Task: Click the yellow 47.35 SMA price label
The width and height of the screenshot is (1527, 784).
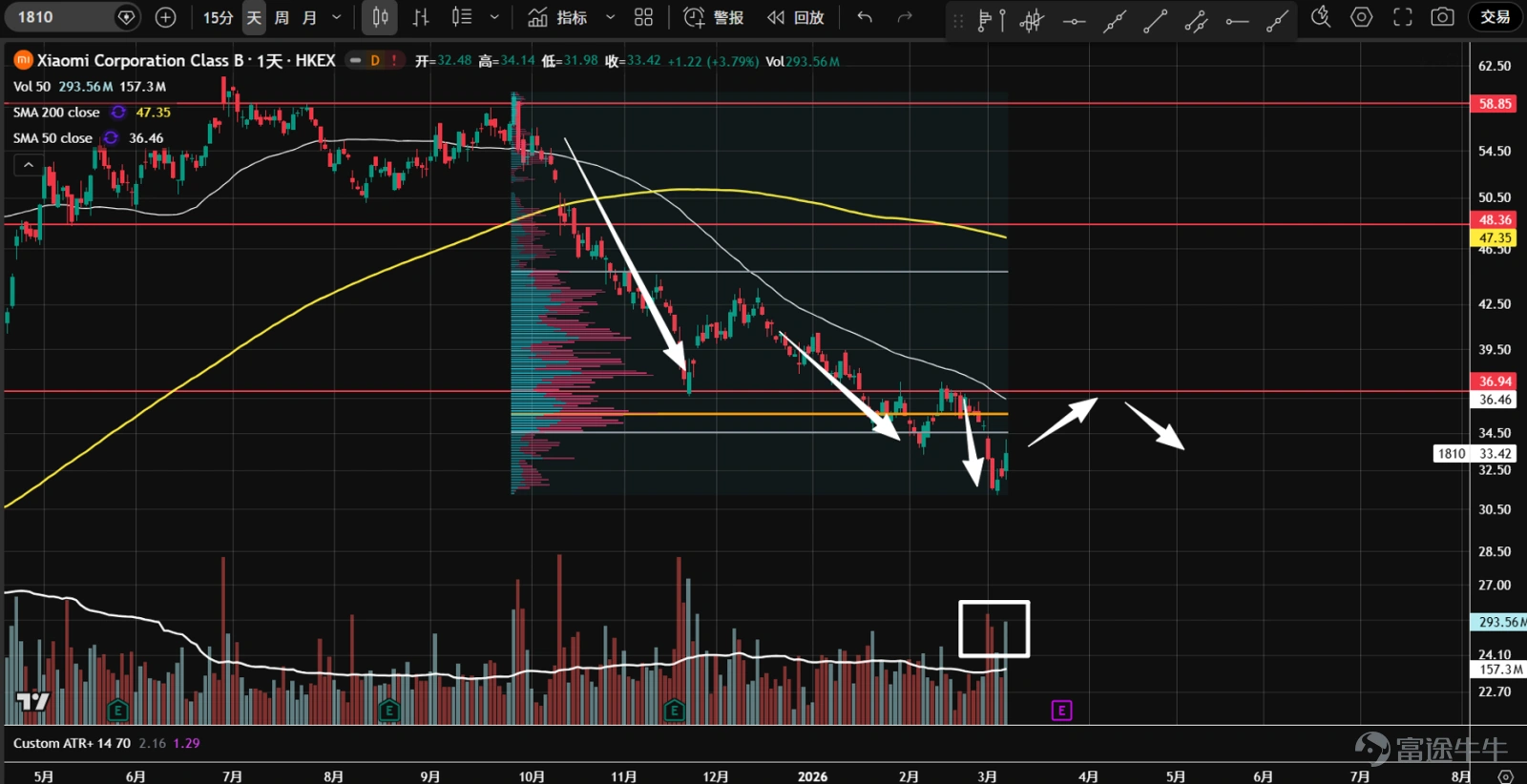Action: tap(1495, 237)
